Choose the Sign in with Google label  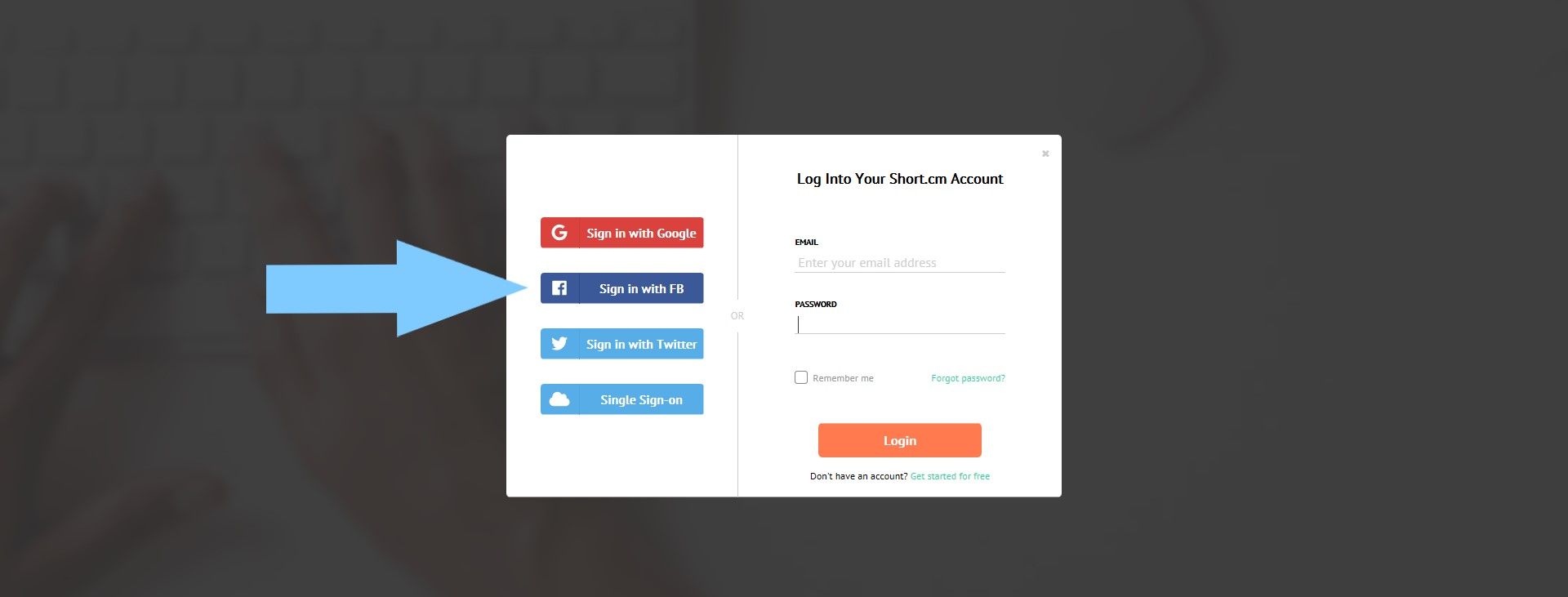641,233
